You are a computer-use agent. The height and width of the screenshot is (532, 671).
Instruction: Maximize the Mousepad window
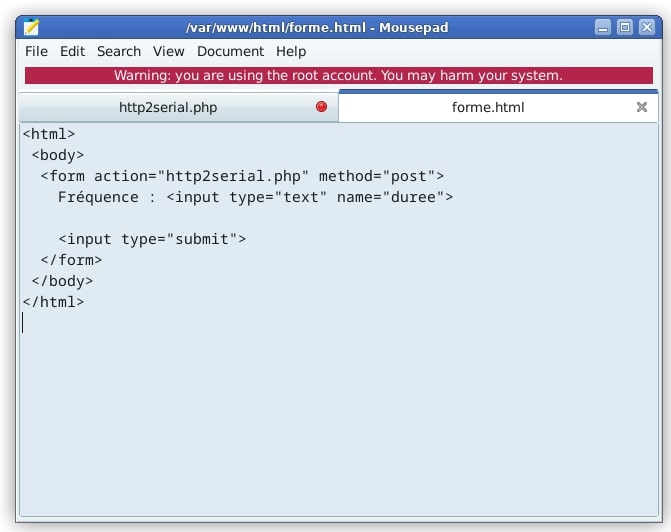625,27
